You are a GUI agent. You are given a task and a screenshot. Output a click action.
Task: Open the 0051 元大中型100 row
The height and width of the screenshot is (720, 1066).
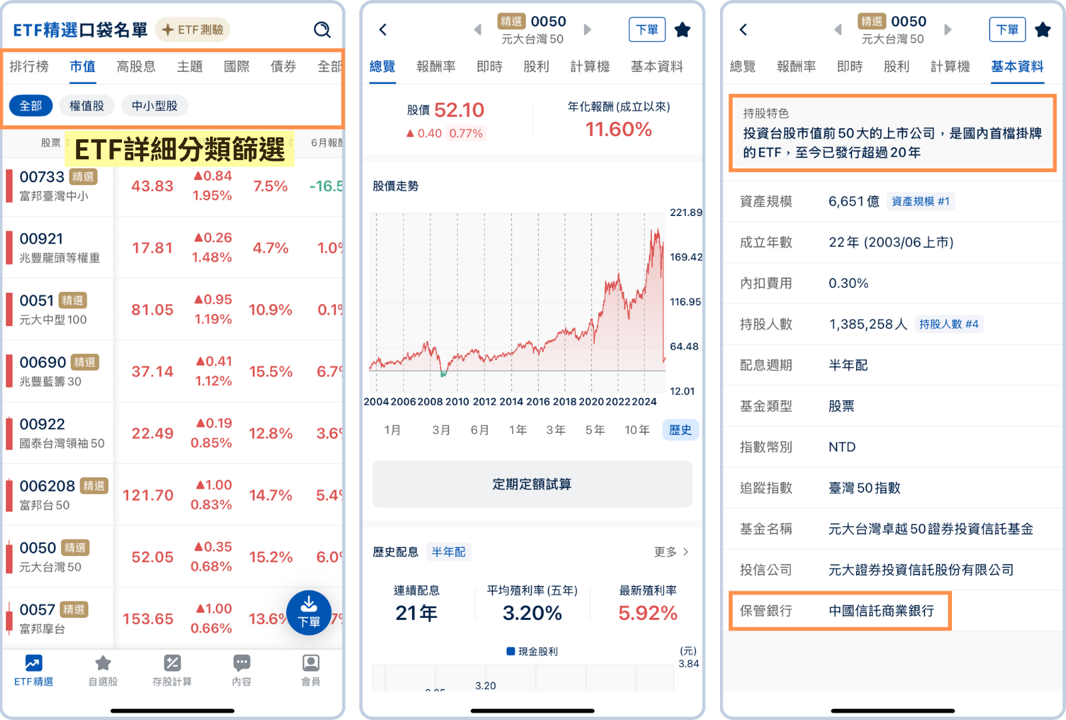tap(173, 309)
